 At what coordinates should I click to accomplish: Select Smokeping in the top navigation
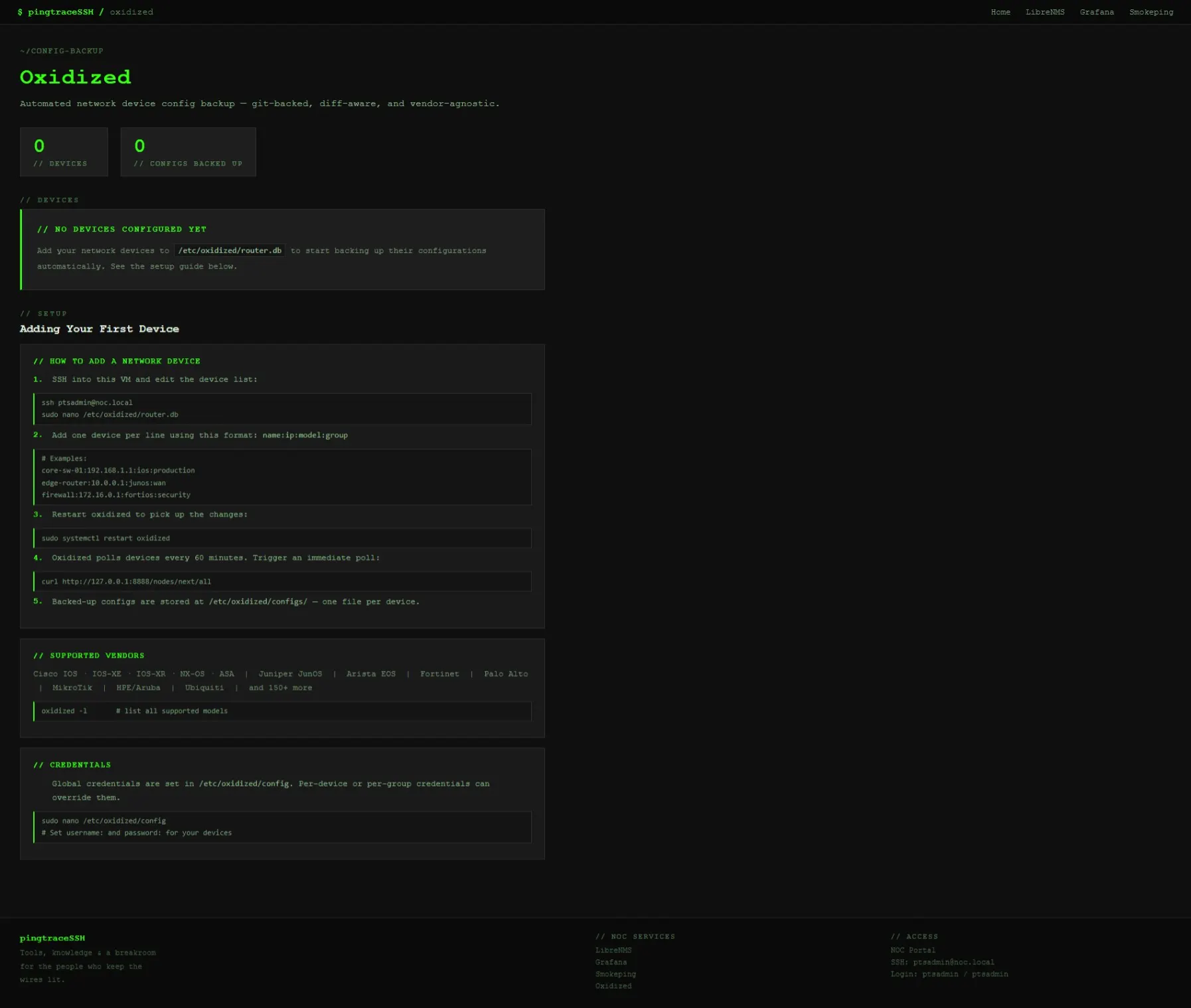tap(1151, 12)
